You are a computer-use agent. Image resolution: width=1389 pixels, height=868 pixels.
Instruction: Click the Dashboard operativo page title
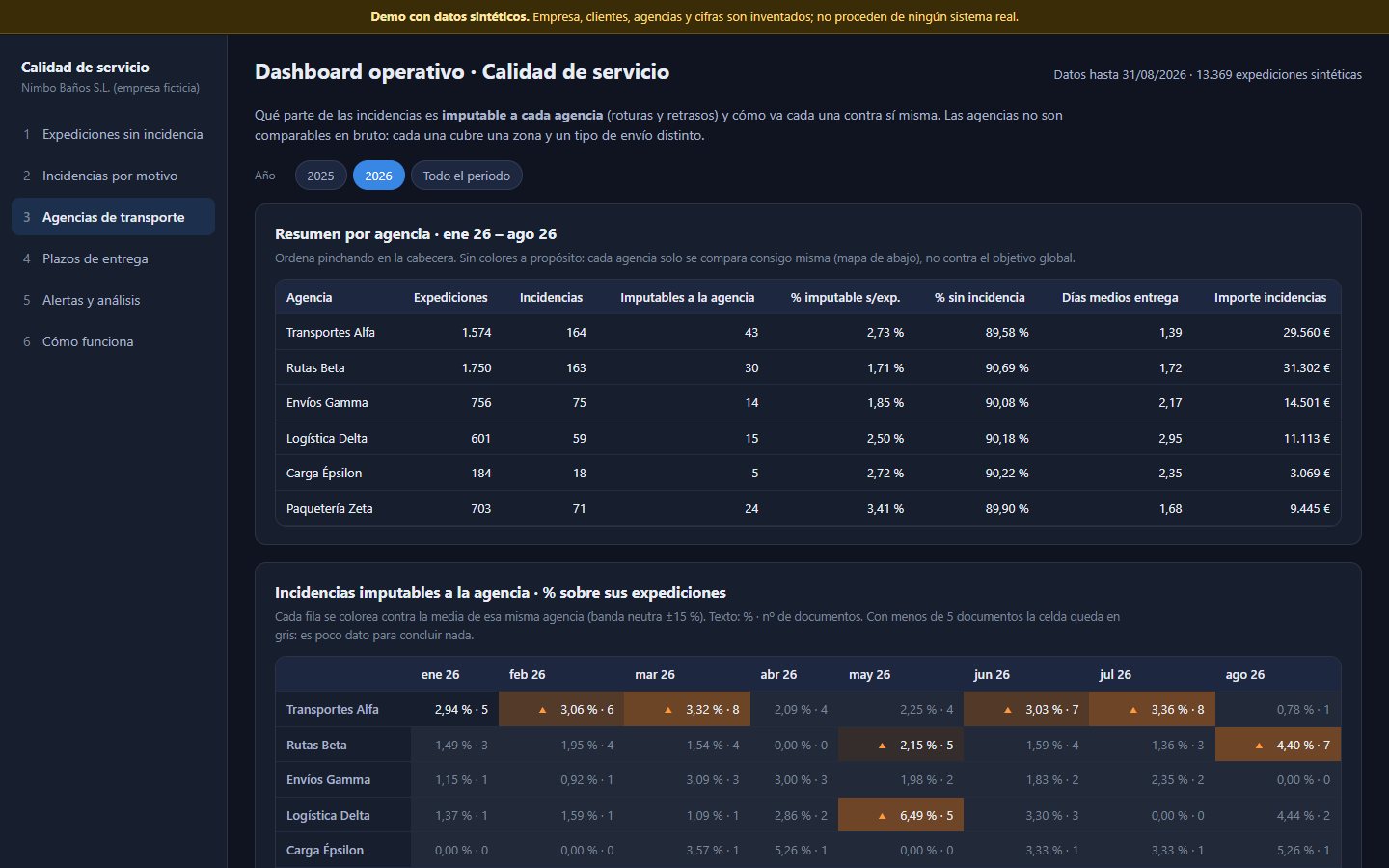[x=462, y=72]
